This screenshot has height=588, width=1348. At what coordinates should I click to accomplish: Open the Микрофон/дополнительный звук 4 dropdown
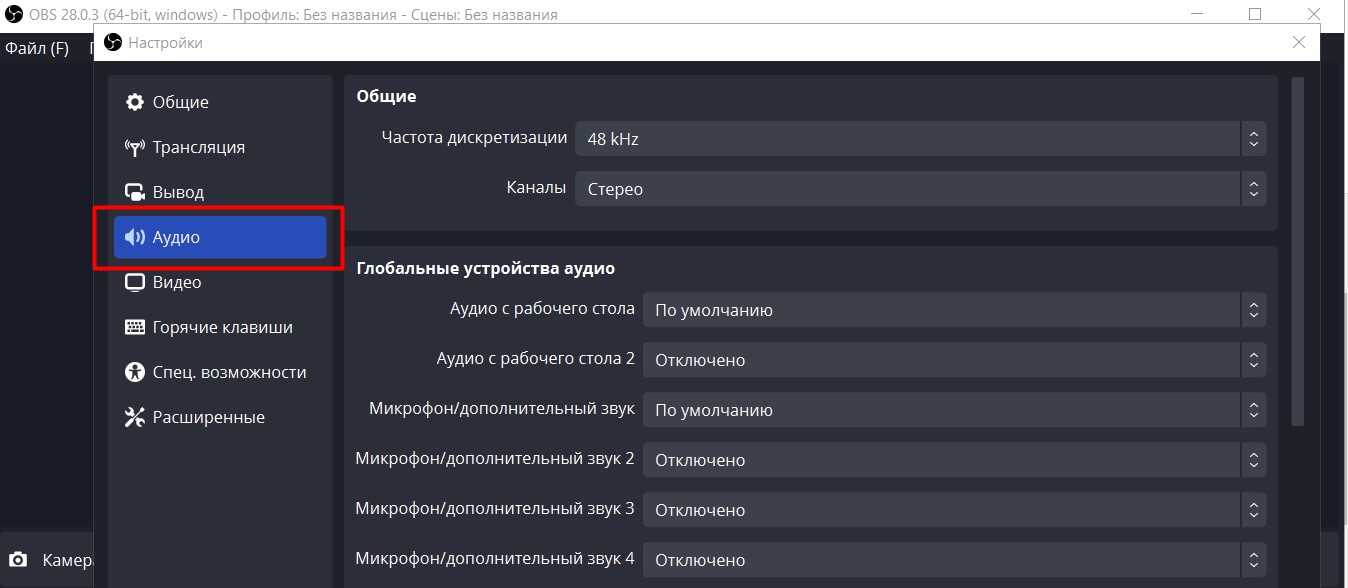(954, 560)
